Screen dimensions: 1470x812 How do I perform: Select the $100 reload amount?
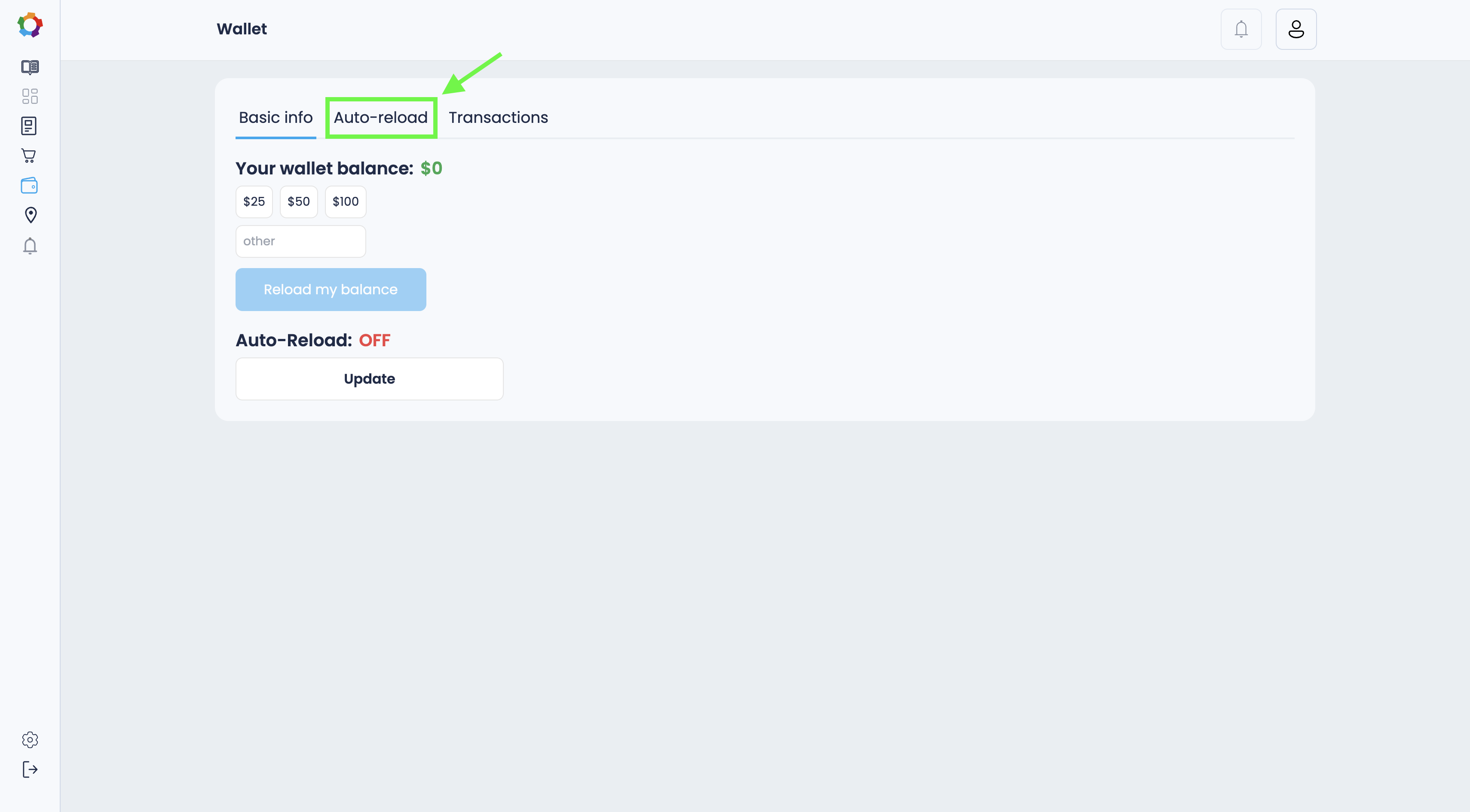[345, 202]
